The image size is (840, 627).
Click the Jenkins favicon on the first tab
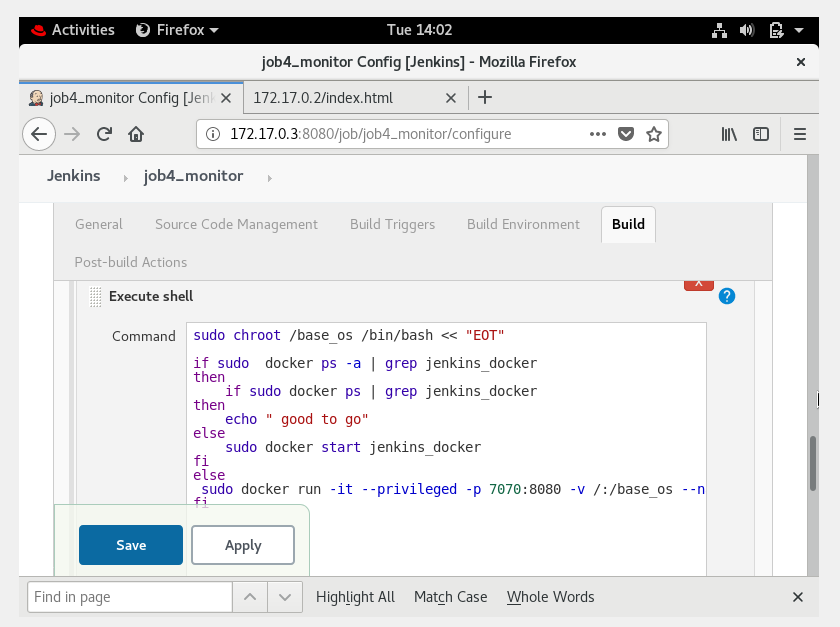pyautogui.click(x=36, y=98)
